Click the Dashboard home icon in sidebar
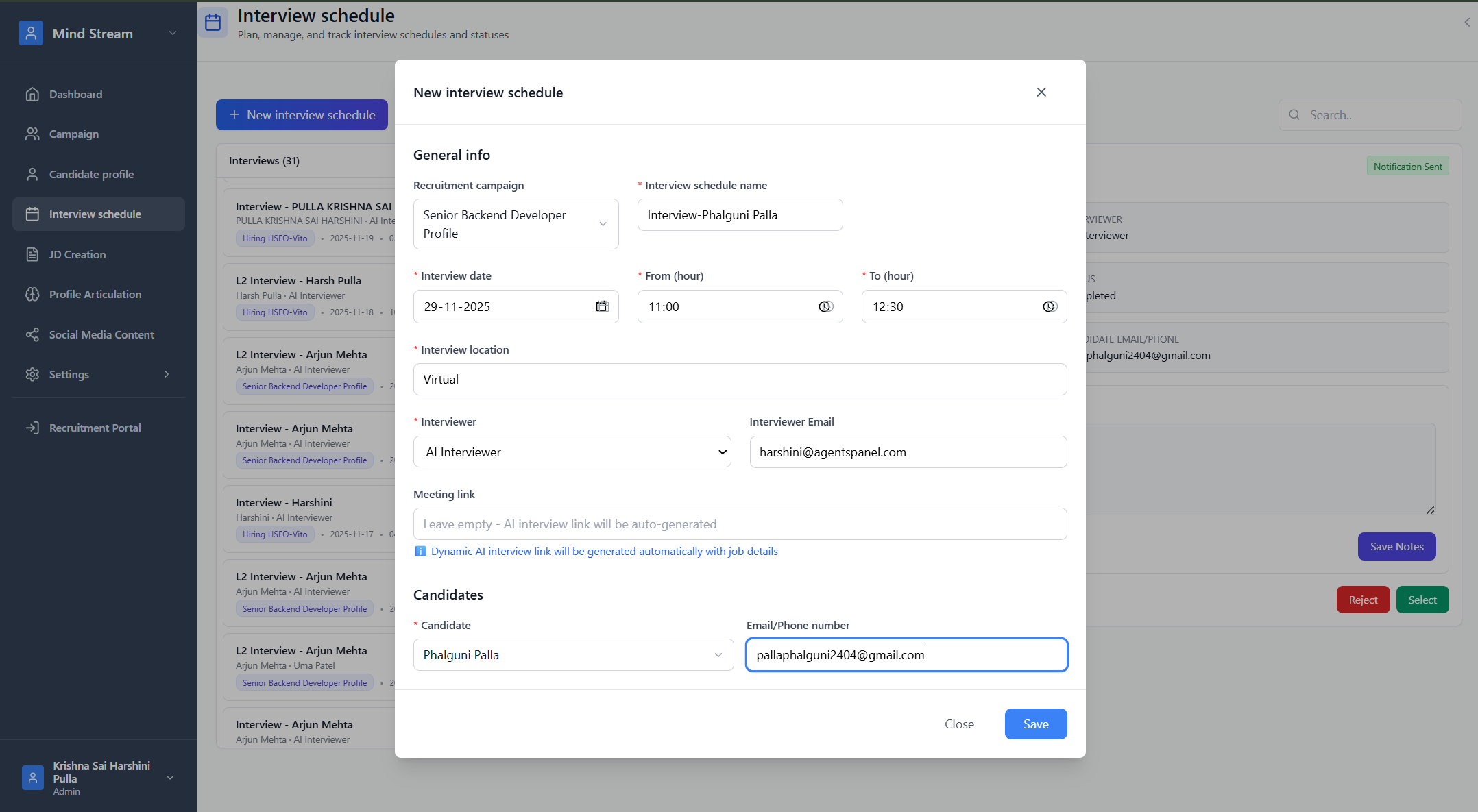The width and height of the screenshot is (1478, 812). [x=32, y=94]
